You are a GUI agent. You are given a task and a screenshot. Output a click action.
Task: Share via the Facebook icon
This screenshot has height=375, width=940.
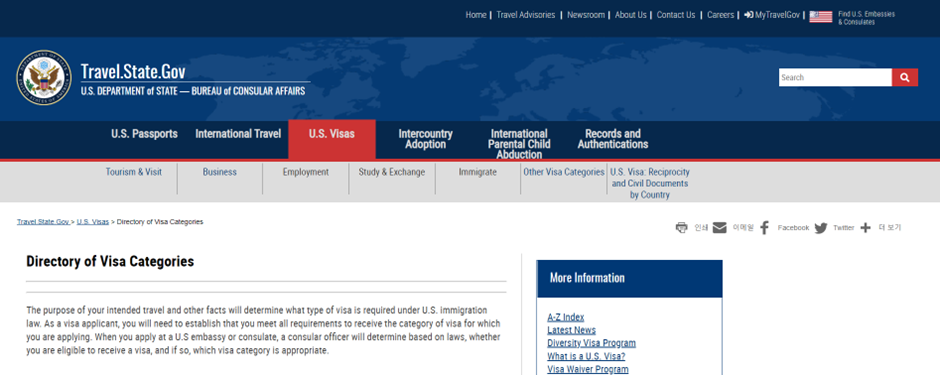(x=764, y=228)
